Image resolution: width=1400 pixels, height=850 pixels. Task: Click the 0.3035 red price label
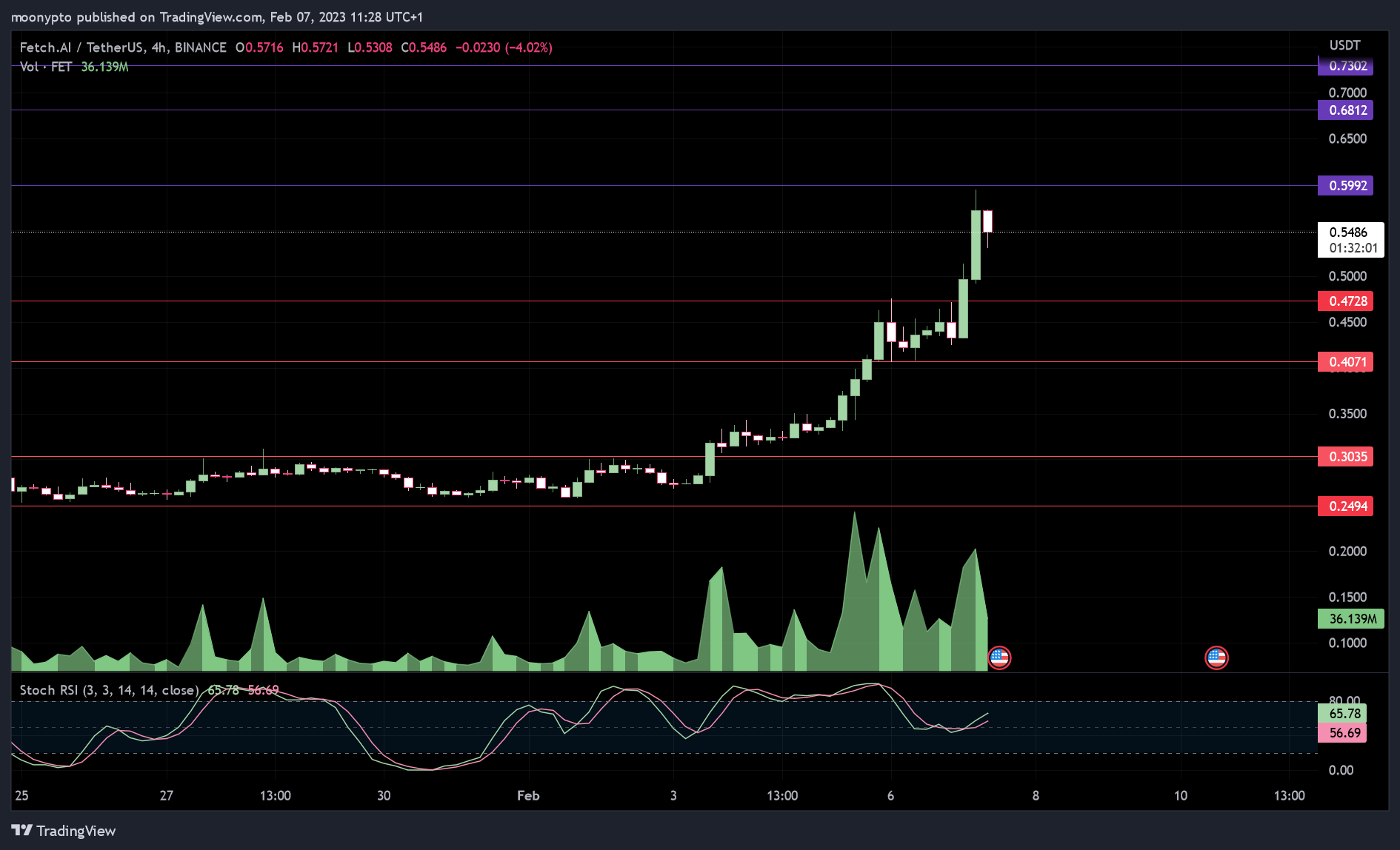(x=1345, y=457)
